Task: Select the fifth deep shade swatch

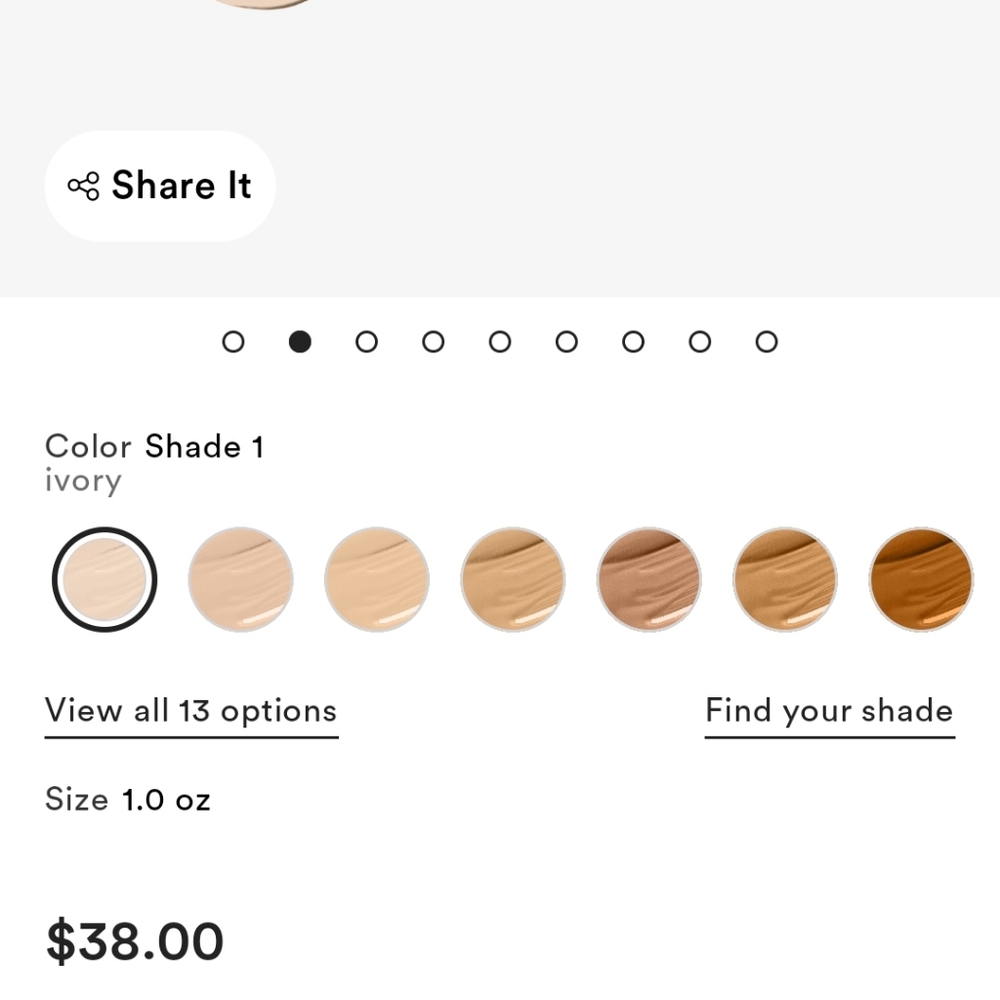Action: pyautogui.click(x=648, y=580)
